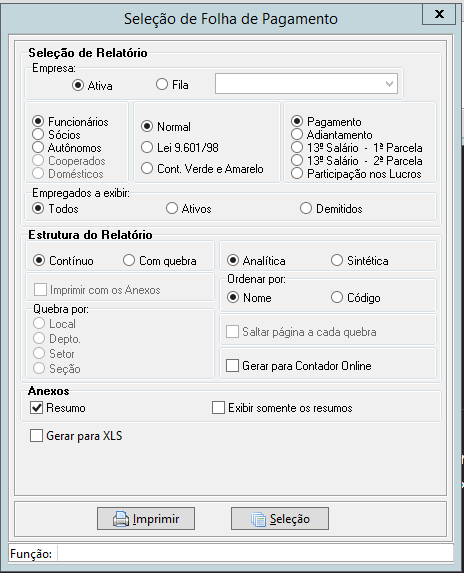Order report by Nome
464x573 pixels.
[233, 297]
